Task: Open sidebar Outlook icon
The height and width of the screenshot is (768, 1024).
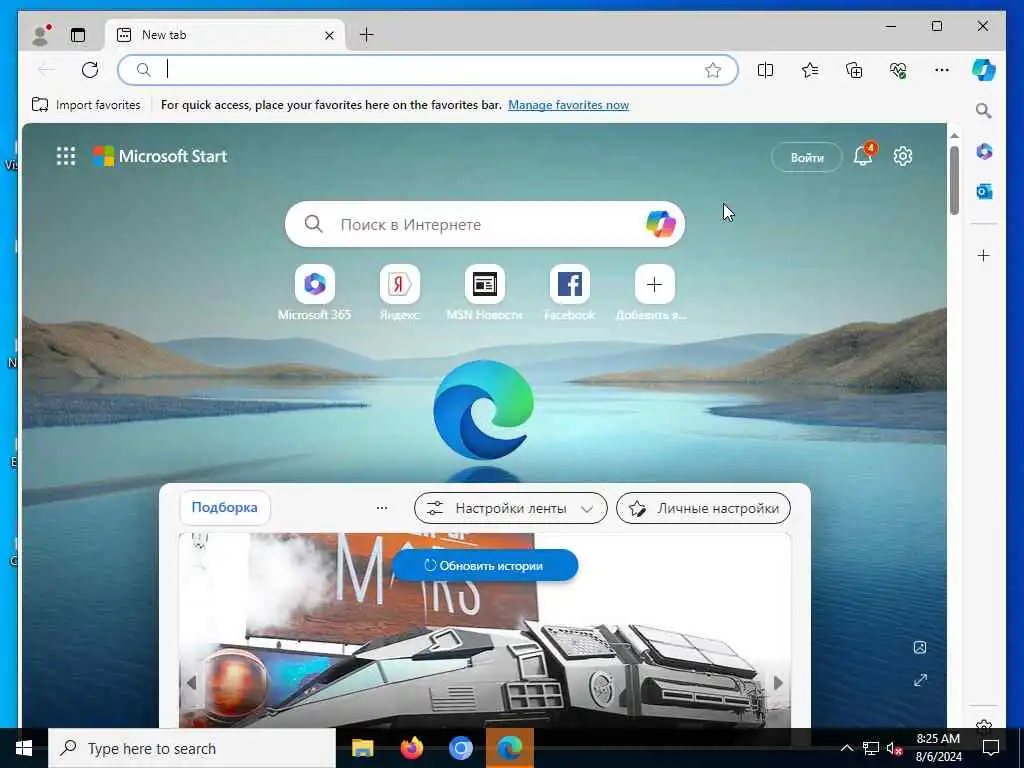Action: [984, 191]
